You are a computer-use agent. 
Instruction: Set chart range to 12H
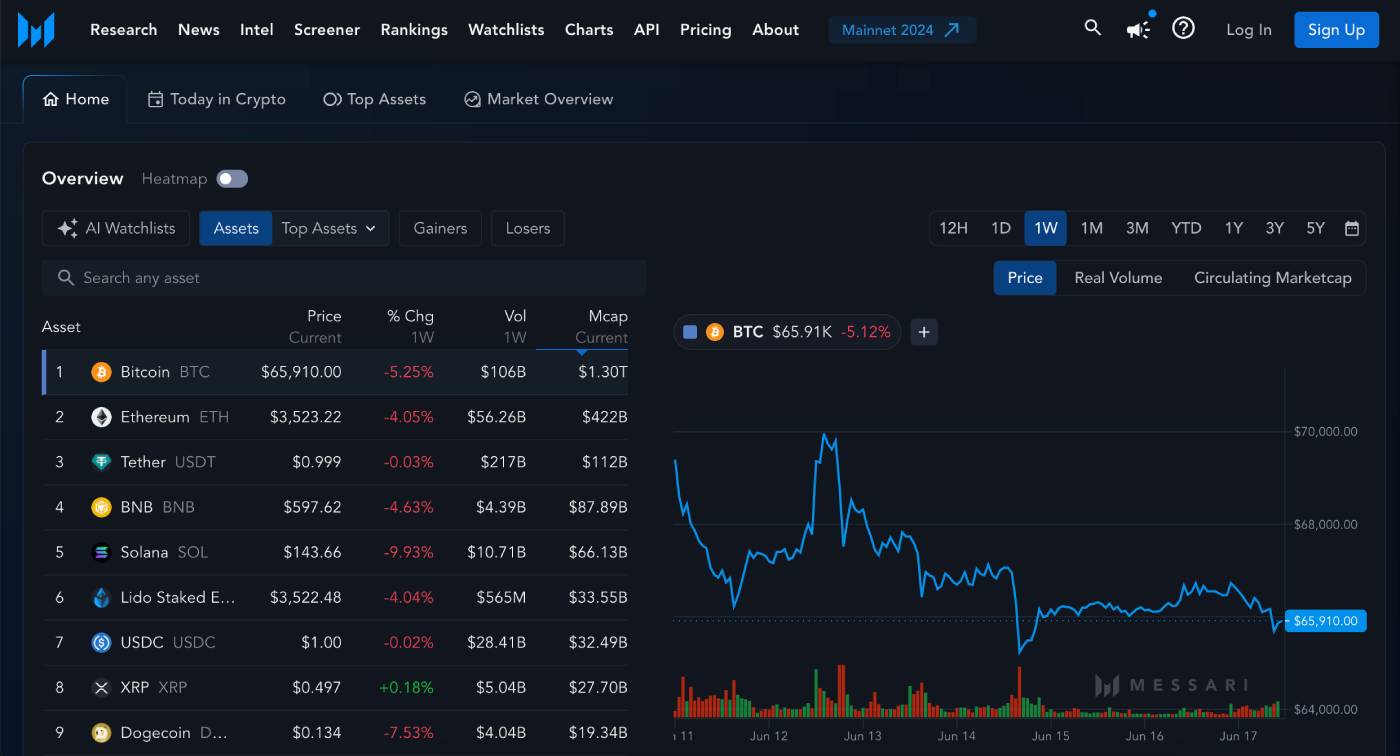click(953, 228)
